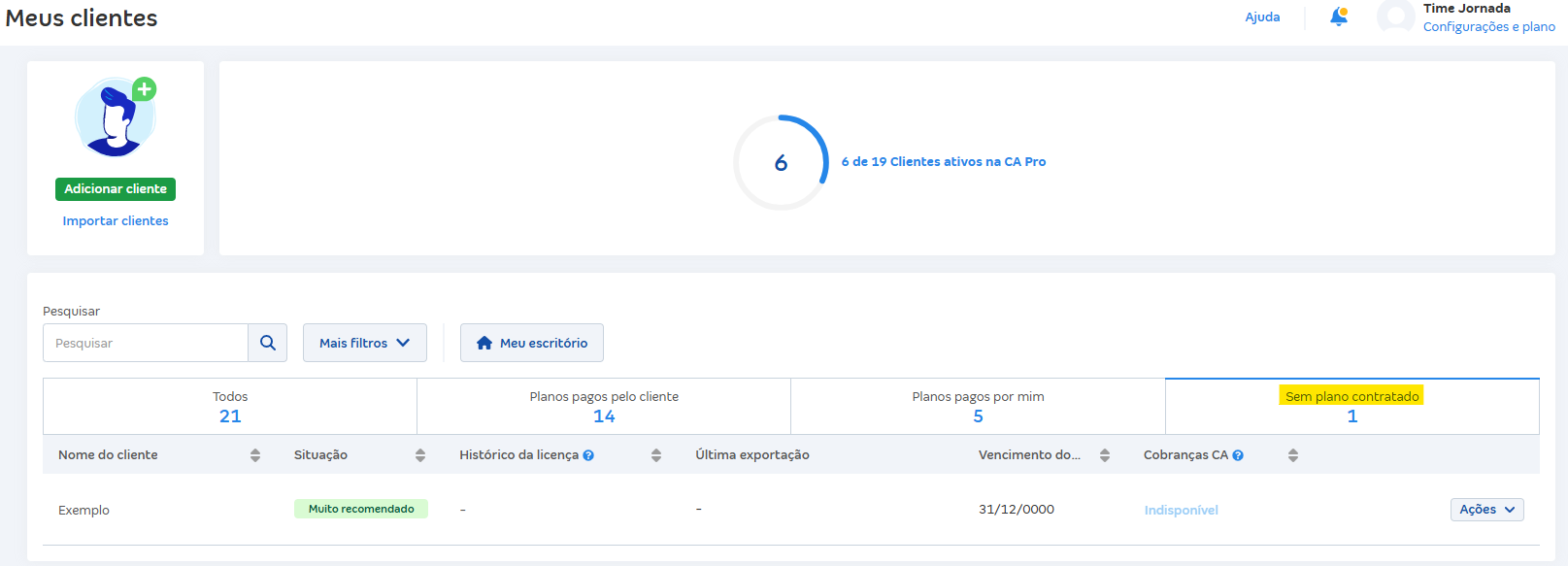Click the Exemplo client name
This screenshot has height=566, width=1568.
[83, 511]
